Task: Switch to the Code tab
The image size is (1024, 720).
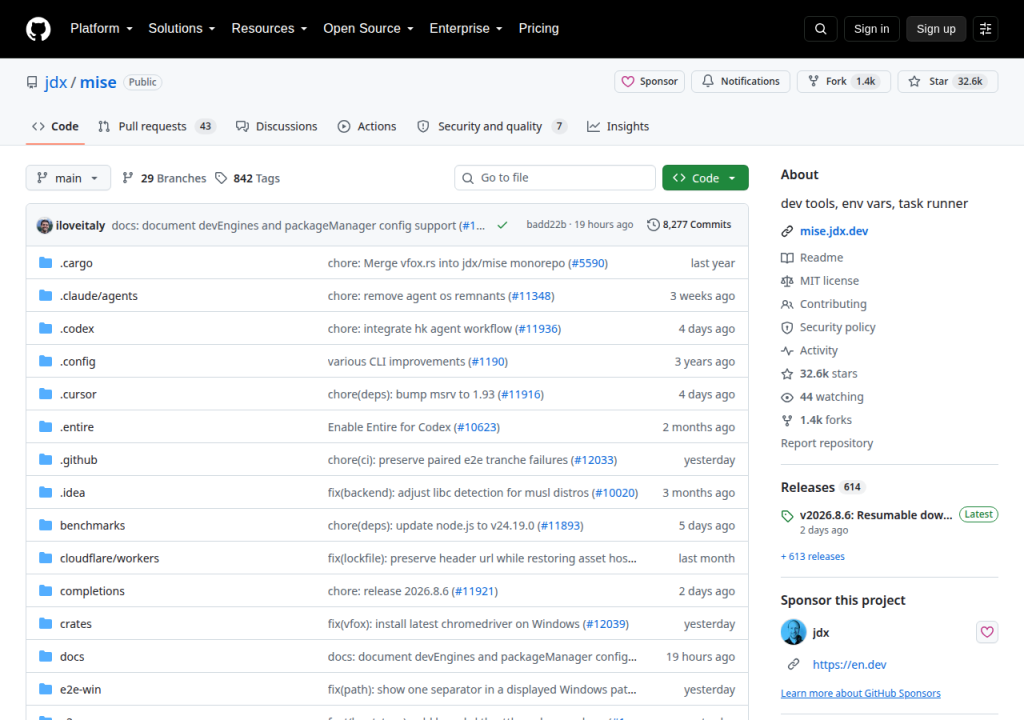Action: [x=56, y=127]
